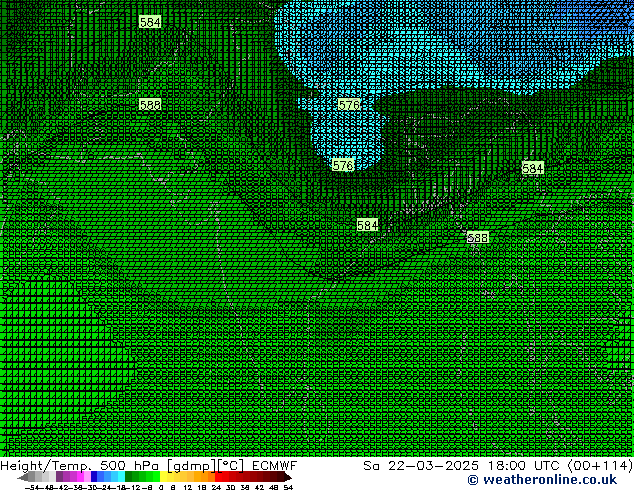Click the "54" legend value
The width and height of the screenshot is (634, 490).
tap(288, 487)
